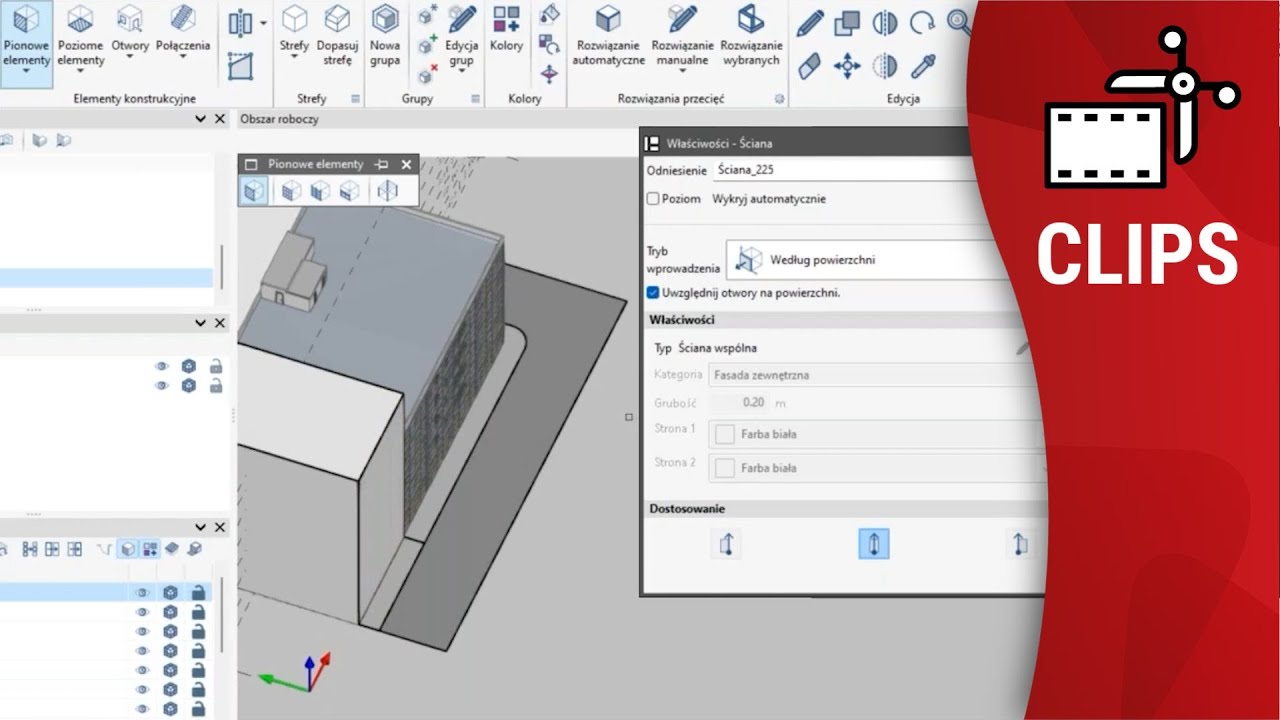Uncheck Uwzględnij otwory na powierzchni
The width and height of the screenshot is (1280, 720).
coord(653,293)
